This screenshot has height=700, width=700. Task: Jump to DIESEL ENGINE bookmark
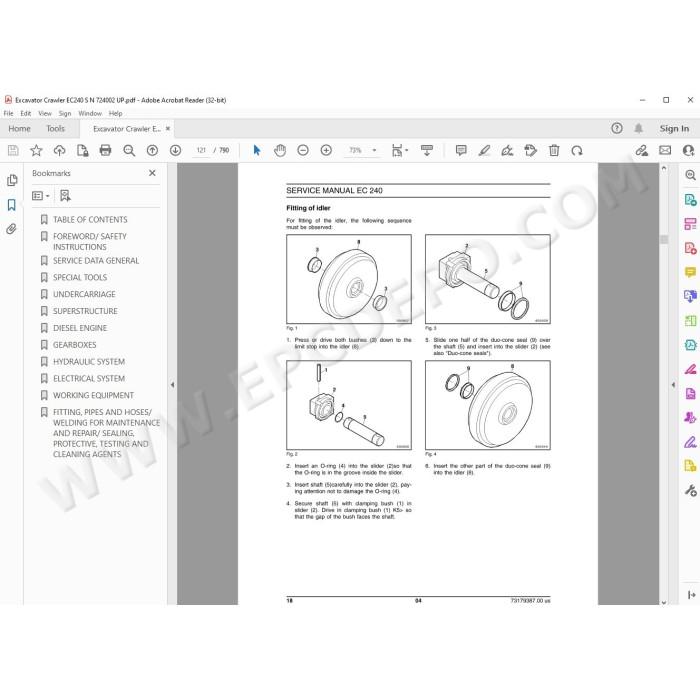[x=80, y=328]
